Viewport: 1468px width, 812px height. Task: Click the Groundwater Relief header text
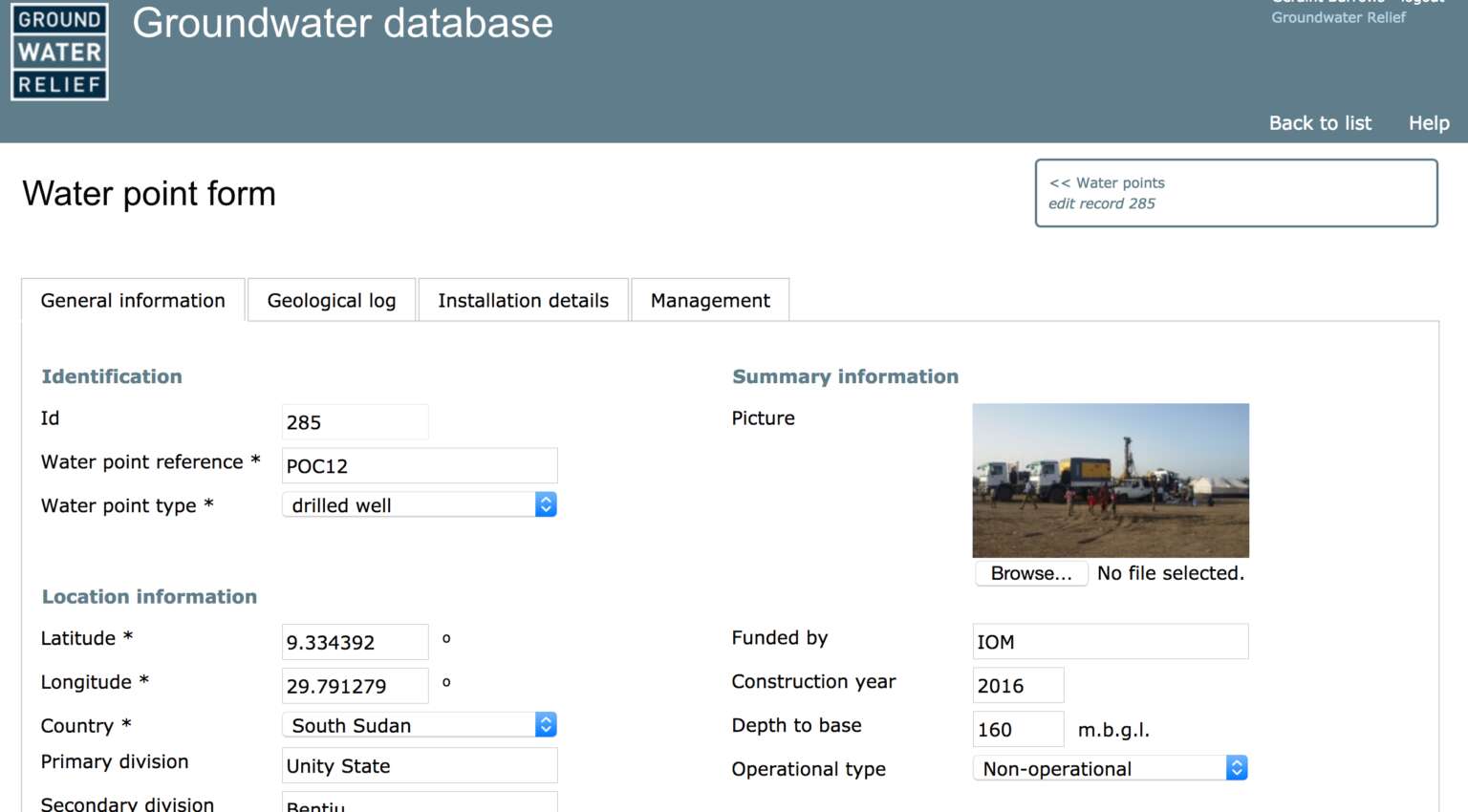tap(1338, 17)
